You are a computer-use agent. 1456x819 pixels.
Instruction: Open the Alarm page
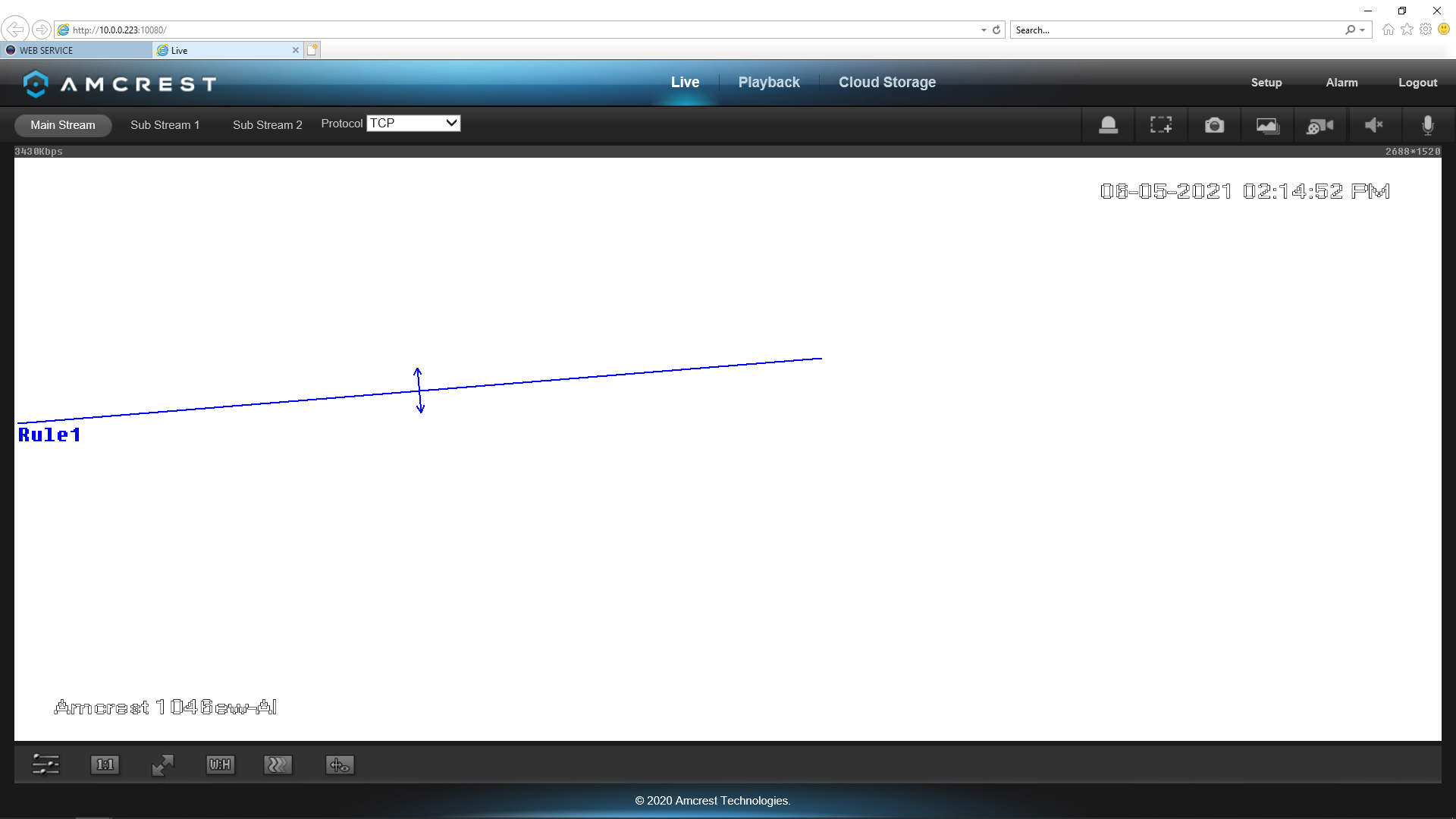1341,83
